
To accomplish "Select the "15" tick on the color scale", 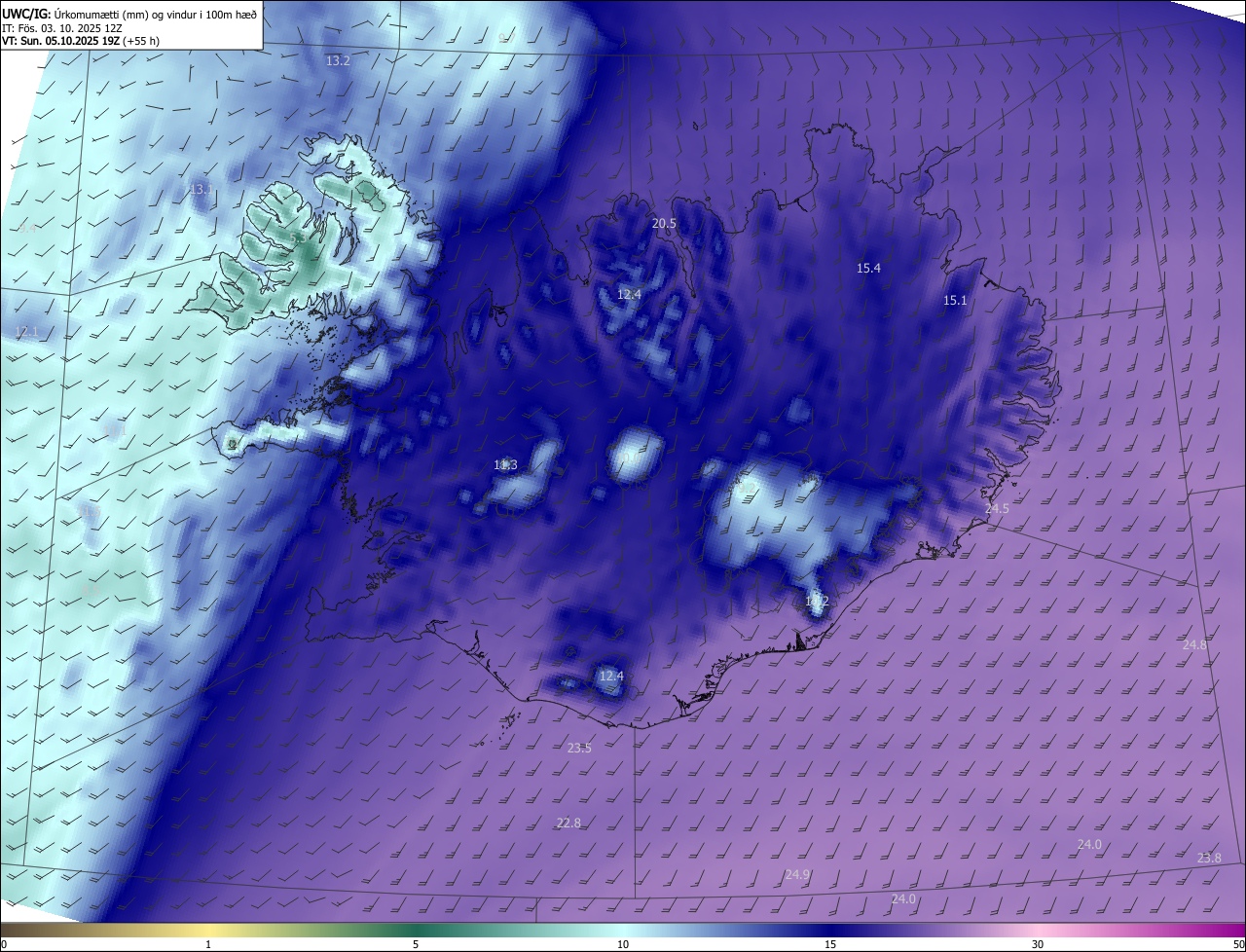I will 830,944.
